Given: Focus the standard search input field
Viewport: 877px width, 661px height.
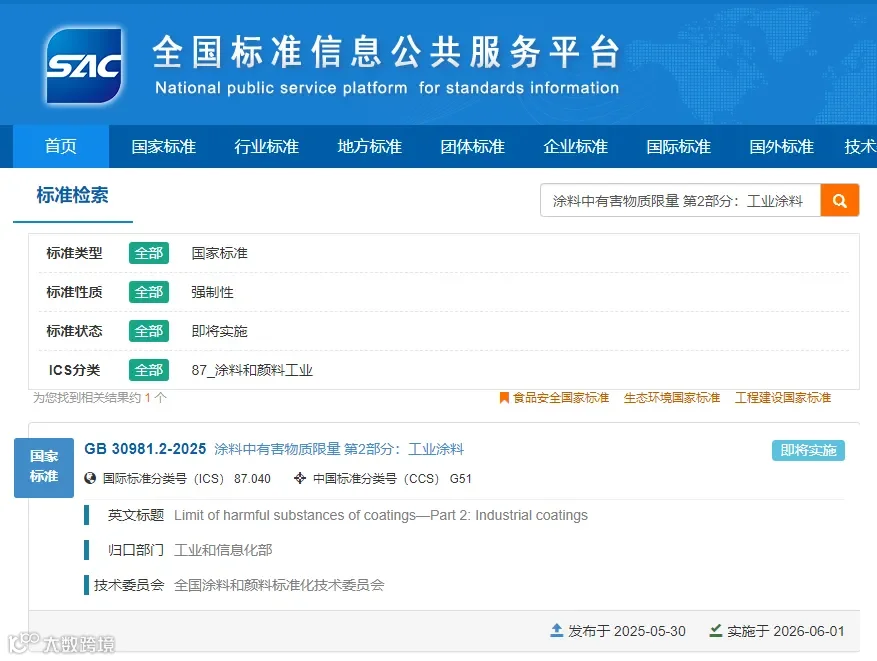Looking at the screenshot, I should tap(681, 200).
